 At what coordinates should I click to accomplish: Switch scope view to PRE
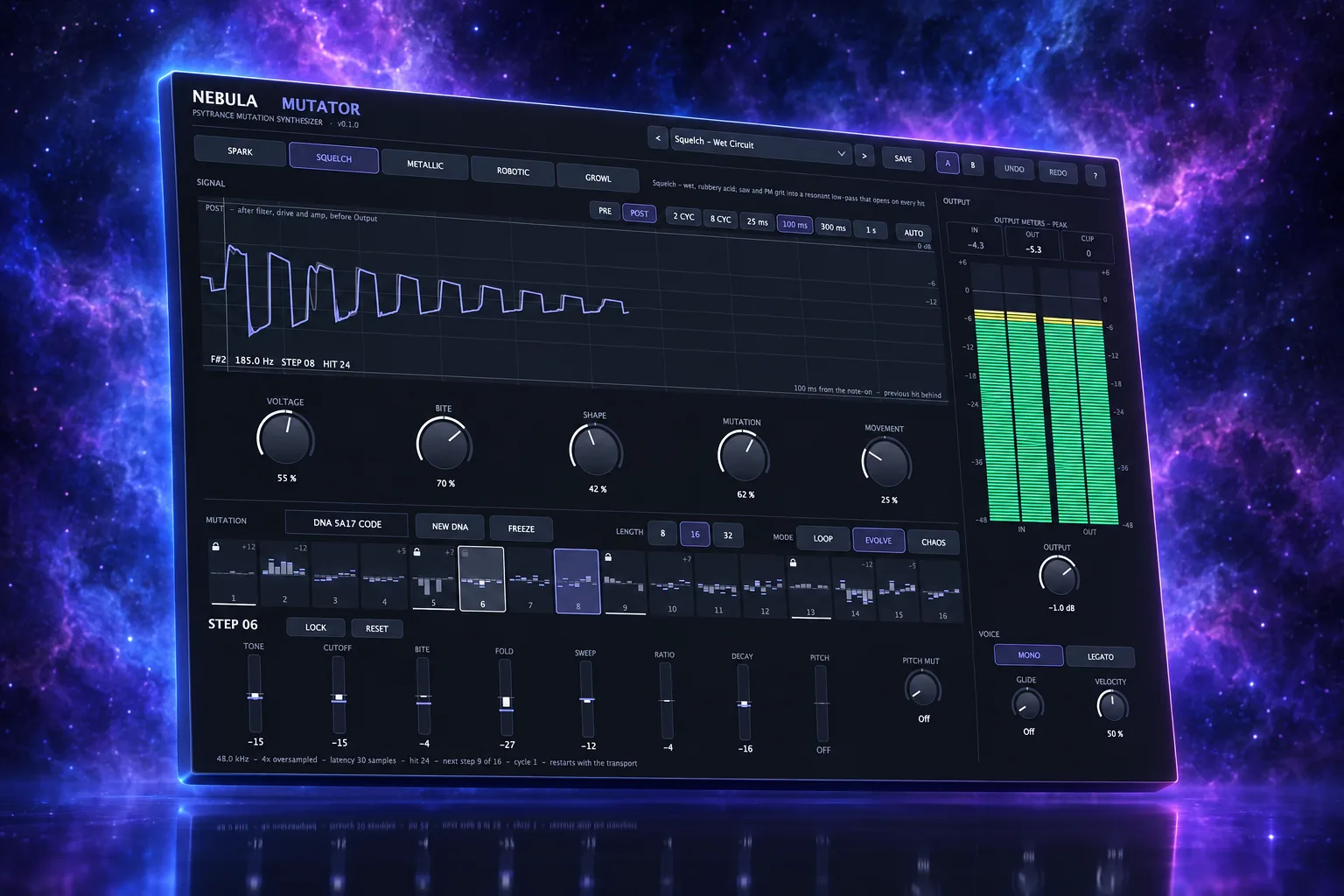[x=605, y=211]
